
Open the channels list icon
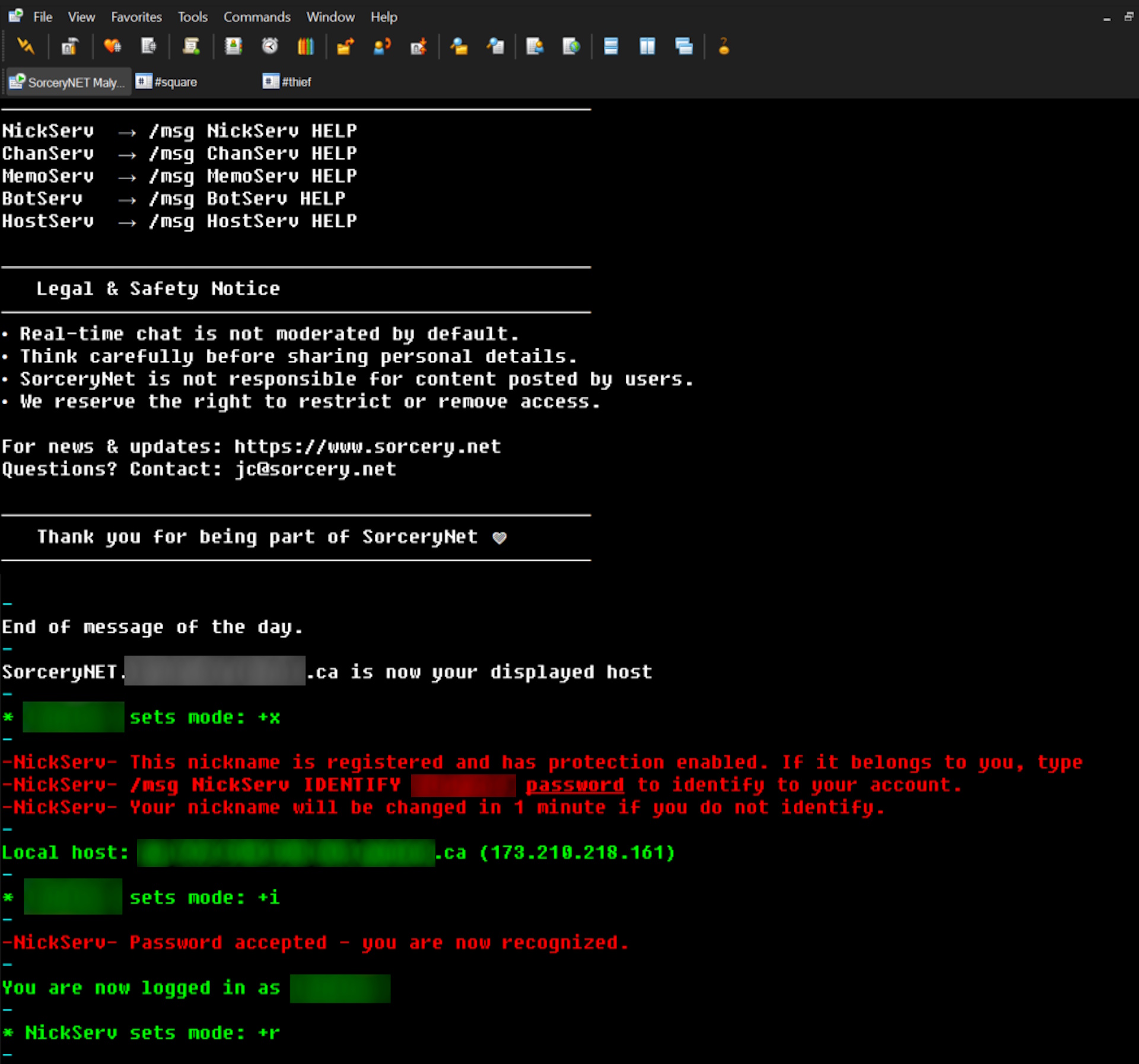(148, 46)
